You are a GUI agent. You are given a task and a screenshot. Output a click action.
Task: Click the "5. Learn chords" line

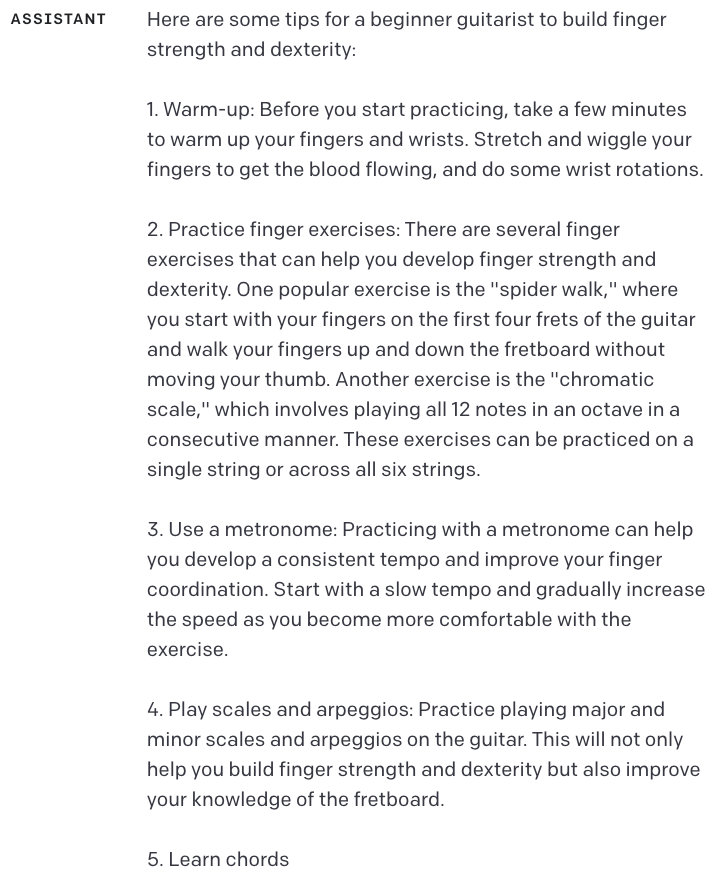218,859
